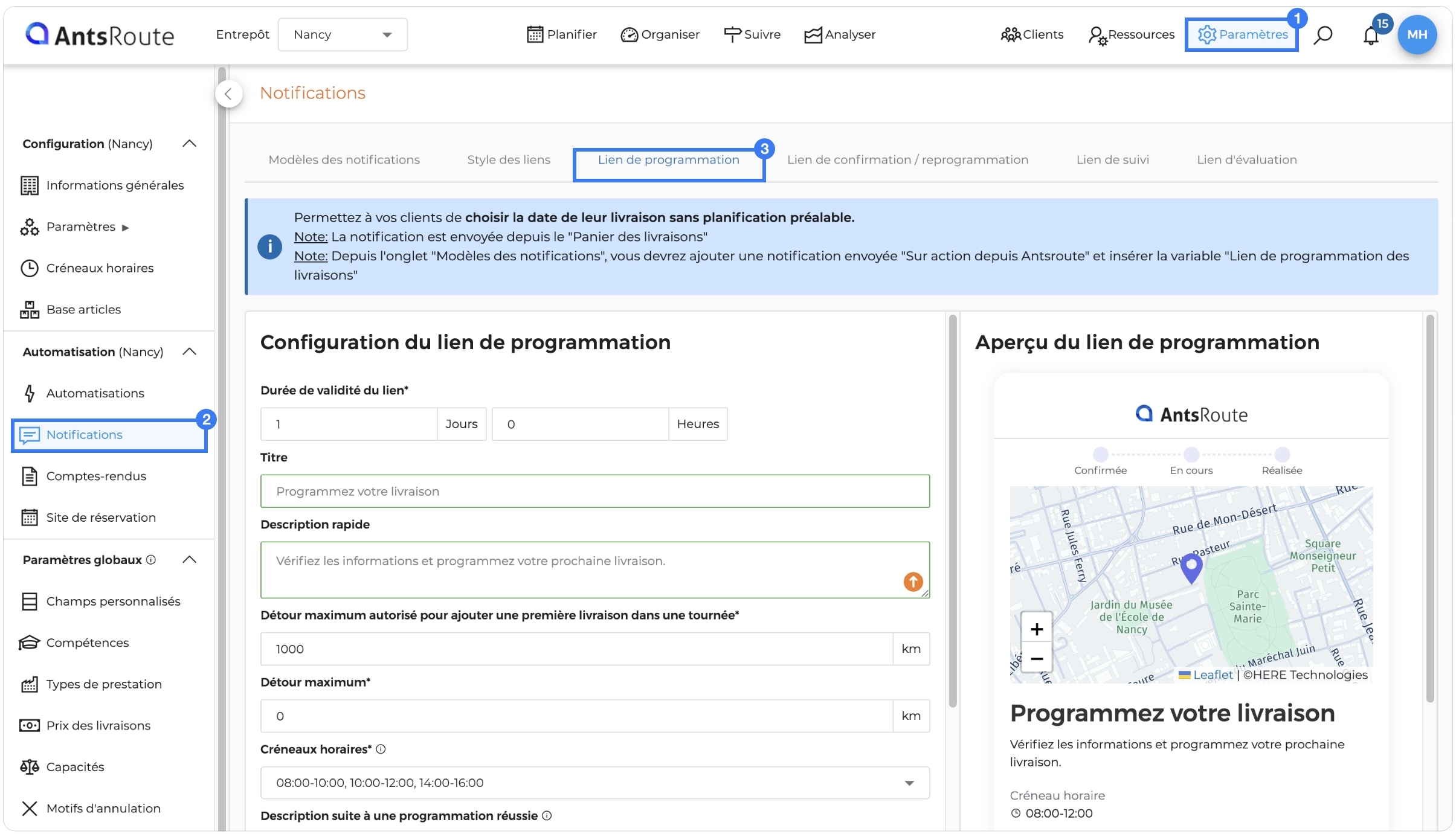The width and height of the screenshot is (1456, 834).
Task: Click the Heures validity input field
Action: tap(580, 424)
